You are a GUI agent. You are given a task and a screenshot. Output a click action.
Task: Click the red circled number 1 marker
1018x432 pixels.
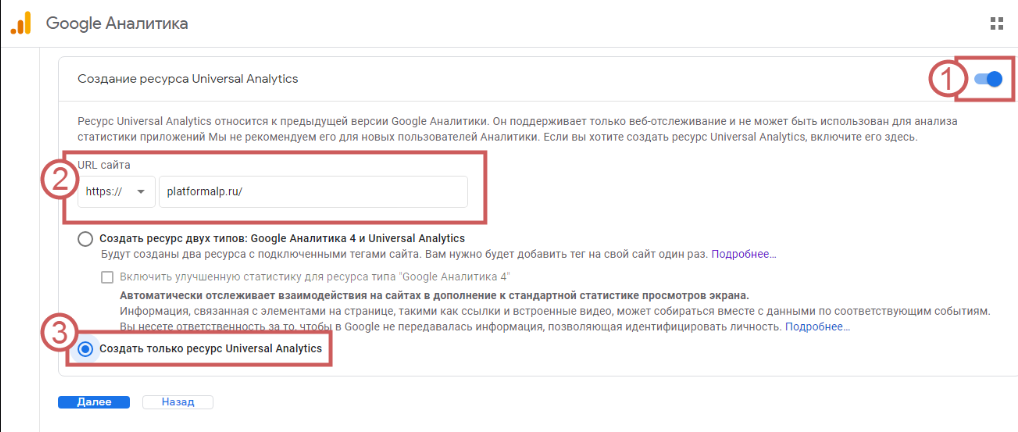[942, 79]
